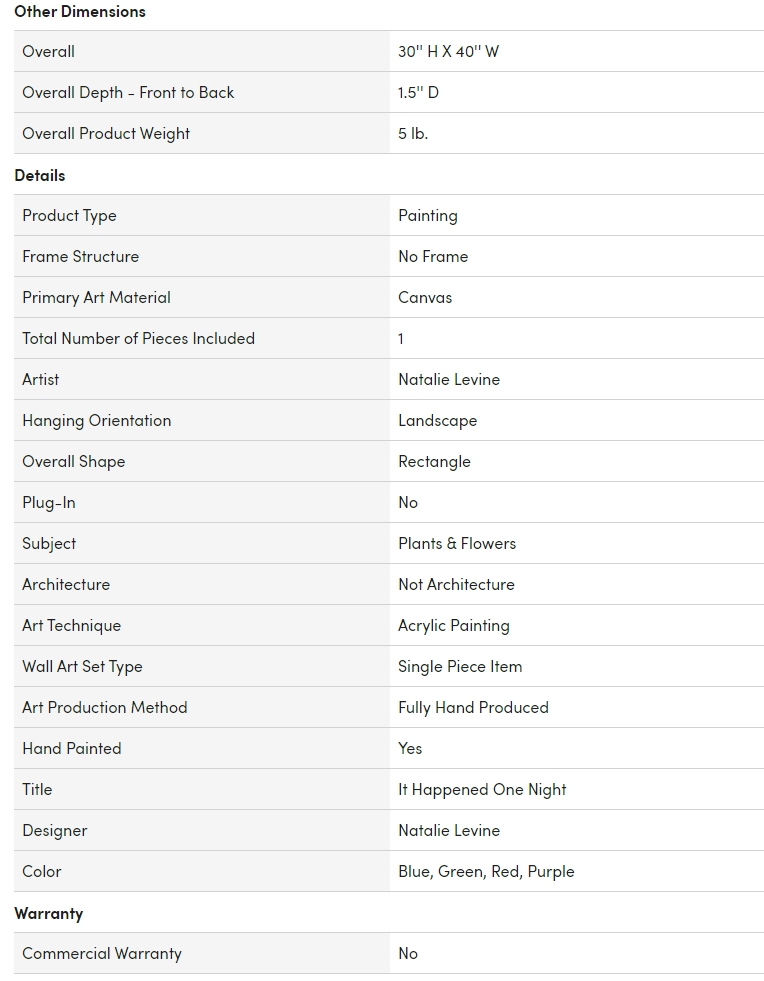The height and width of the screenshot is (981, 764).
Task: Click the Landscape orientation value
Action: (x=437, y=421)
